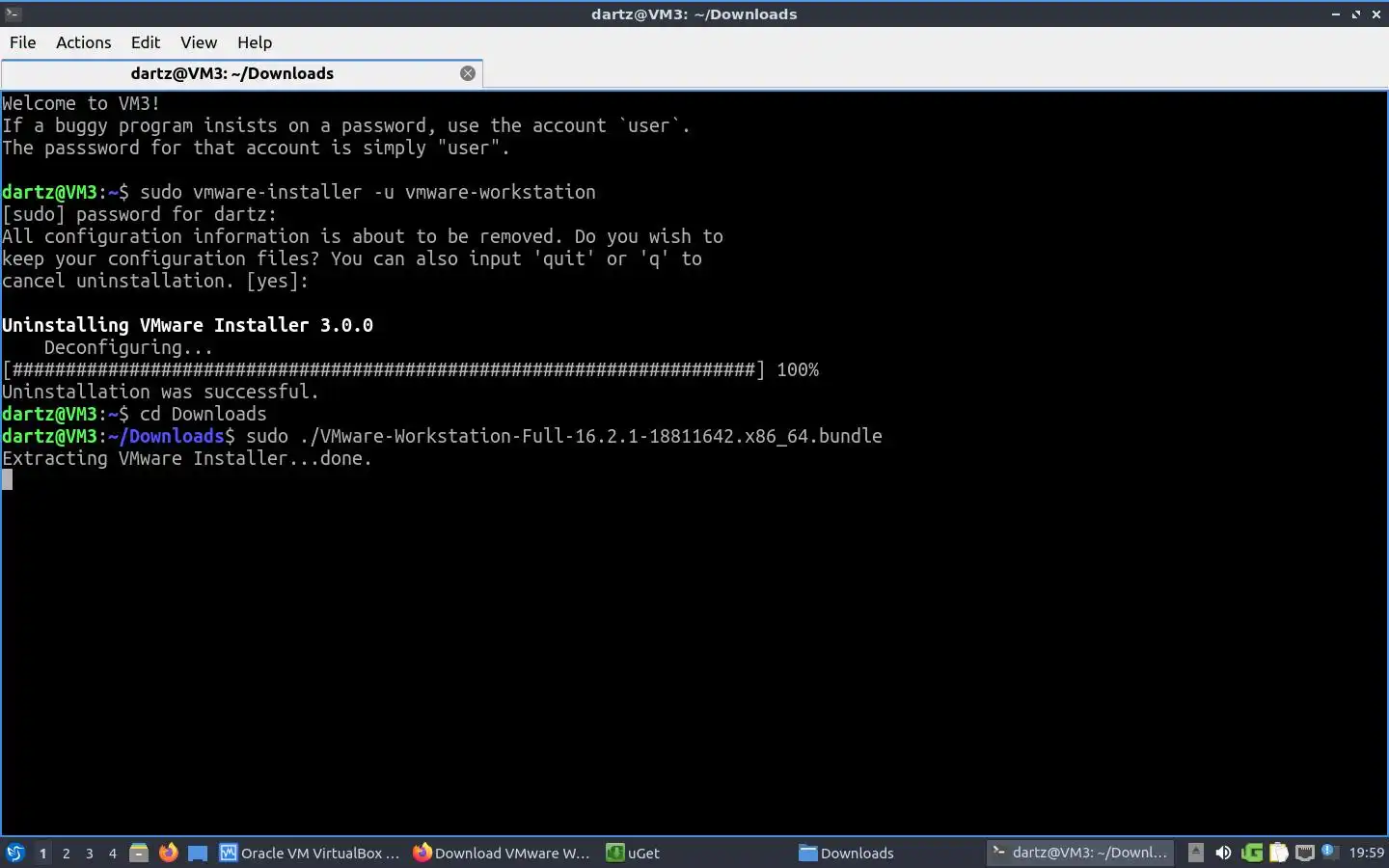Switch to the uGet taskbar window
This screenshot has height=868, width=1389.
(694, 853)
